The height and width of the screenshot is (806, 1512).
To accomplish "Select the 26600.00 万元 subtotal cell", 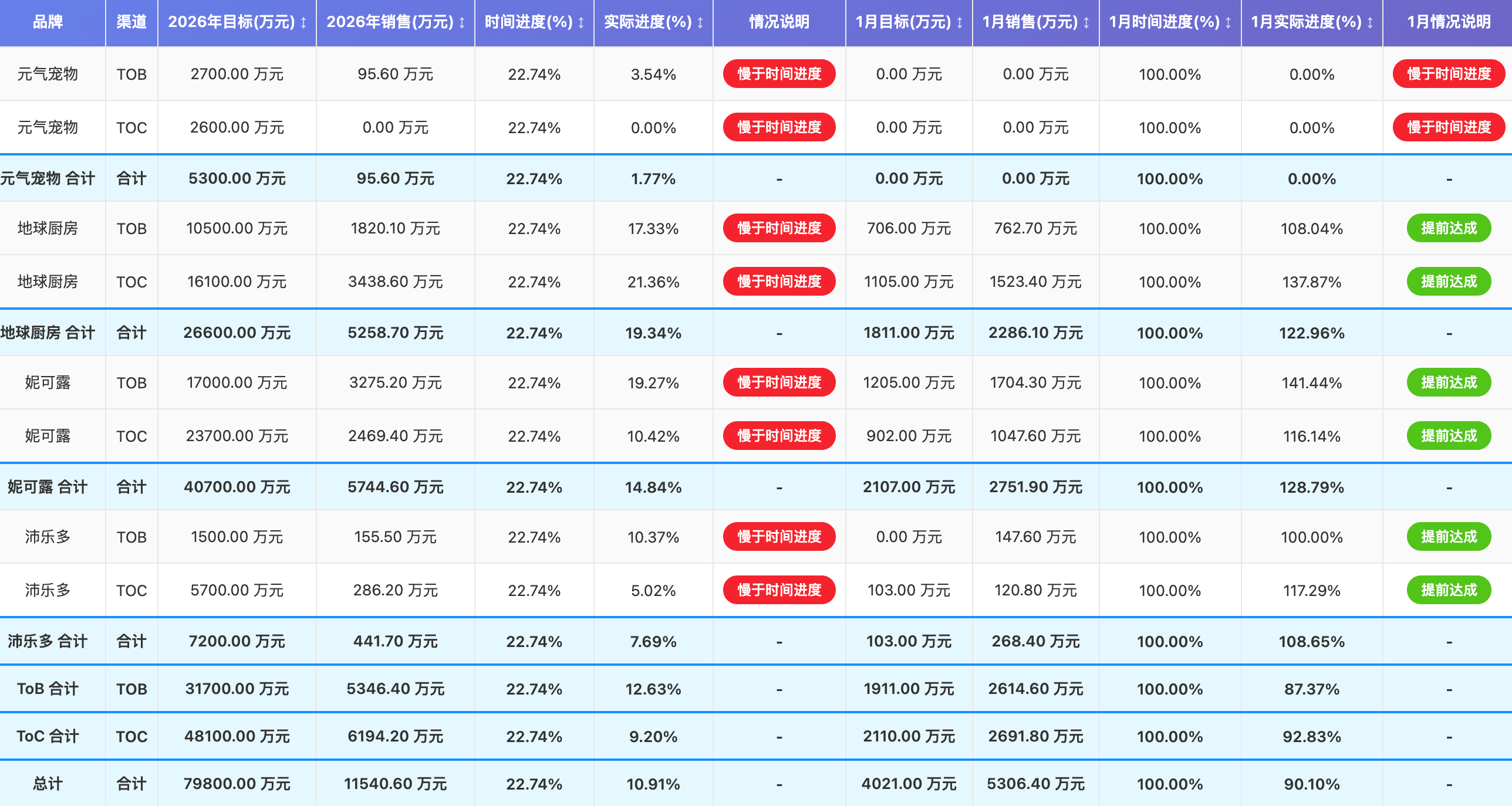I will [x=237, y=333].
